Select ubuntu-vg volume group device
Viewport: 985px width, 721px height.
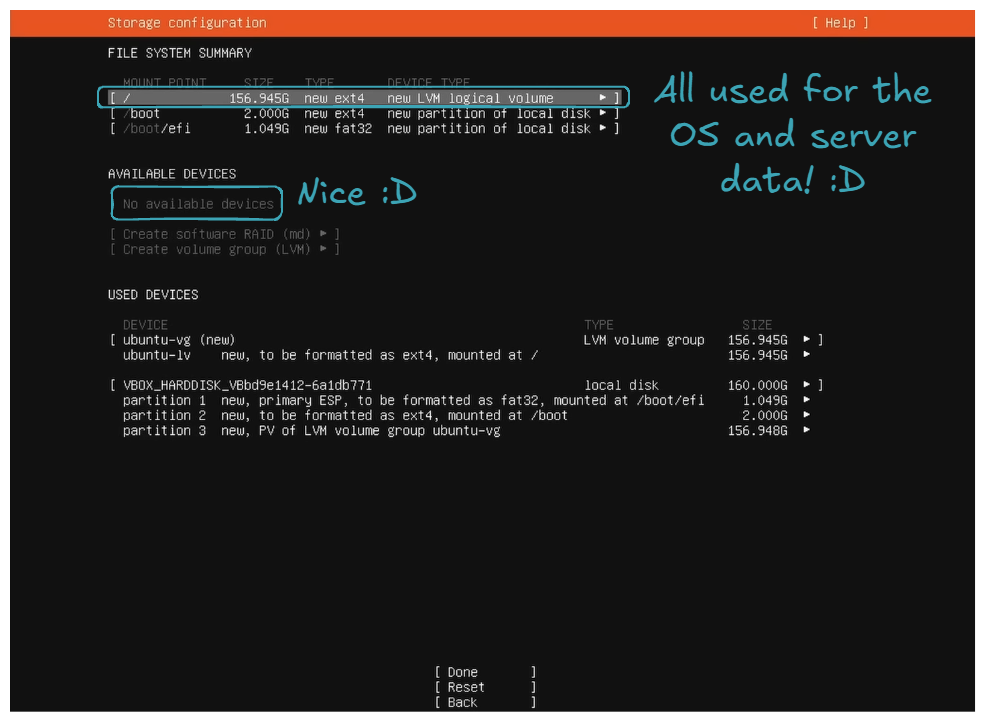(x=180, y=340)
